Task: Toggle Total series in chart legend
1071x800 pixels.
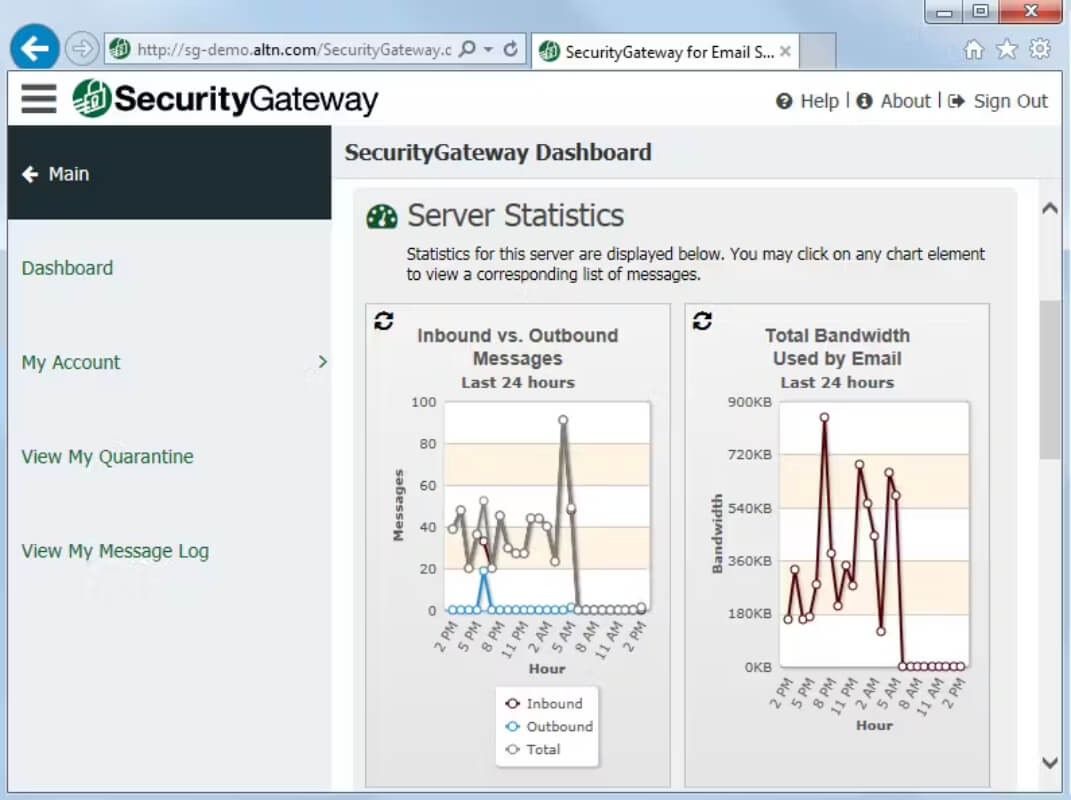Action: 533,749
